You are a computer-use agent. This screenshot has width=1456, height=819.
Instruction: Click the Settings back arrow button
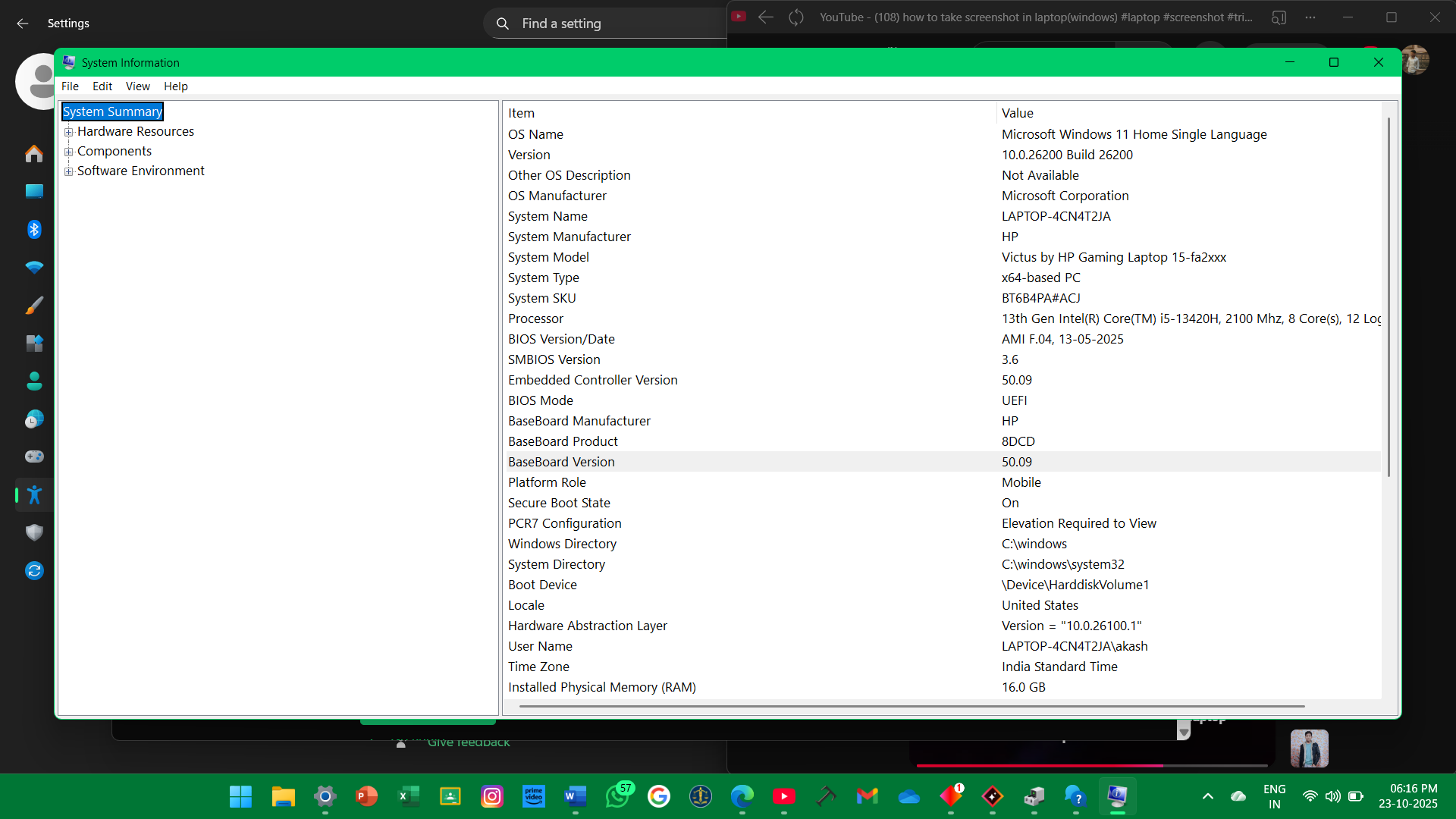click(22, 24)
